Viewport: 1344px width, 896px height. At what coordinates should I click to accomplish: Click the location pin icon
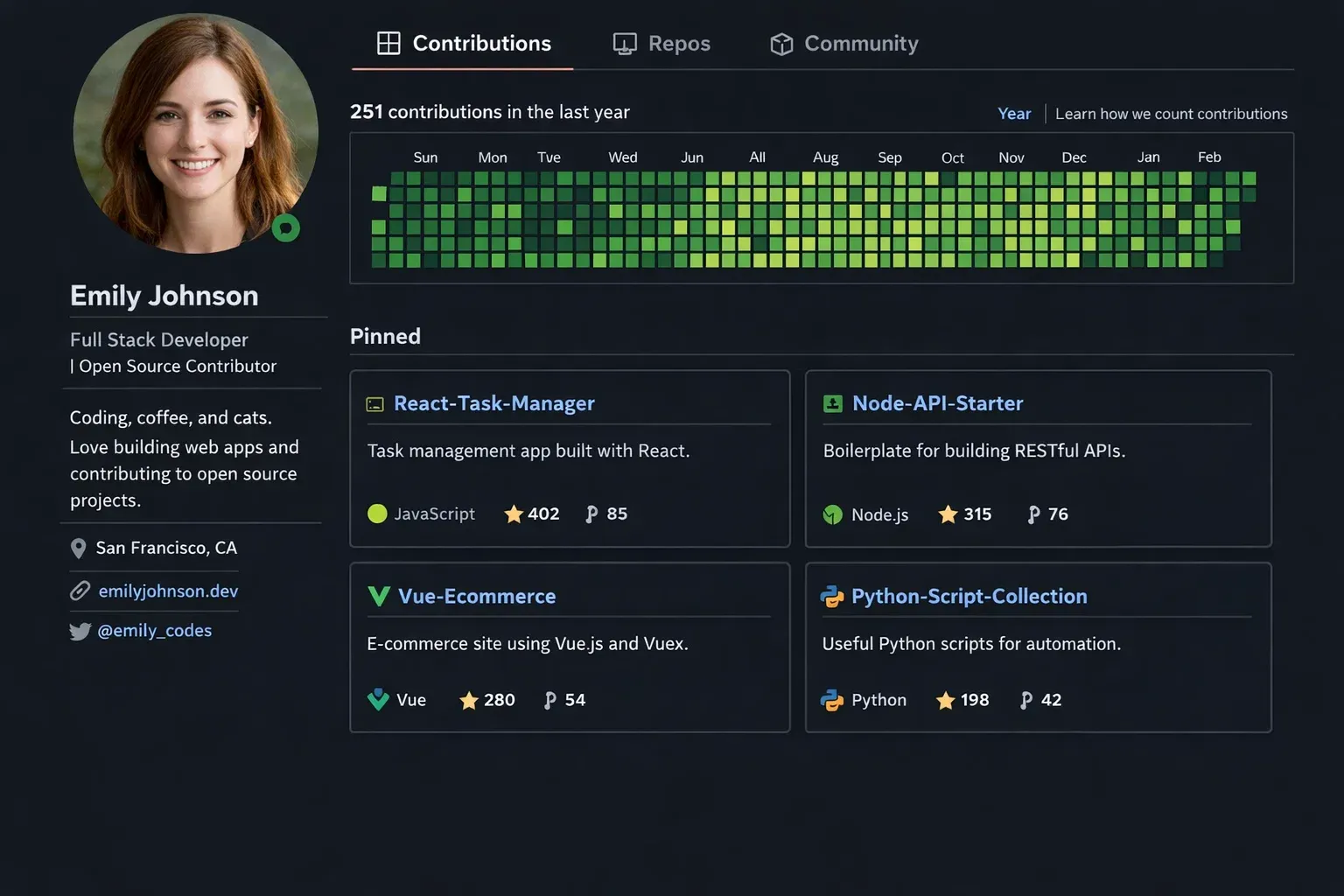click(x=78, y=549)
